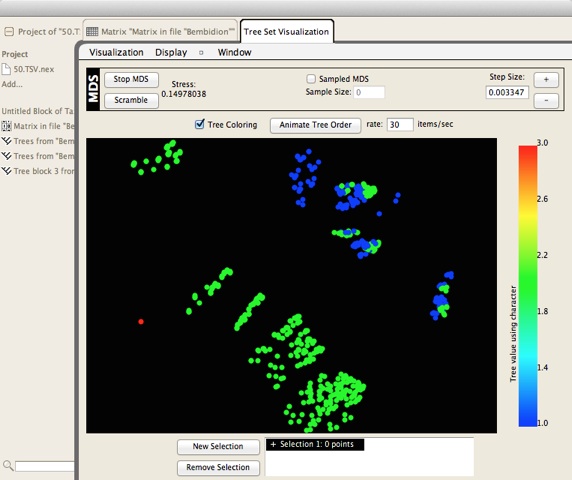Uncheck the Tree Coloring checkbox
The width and height of the screenshot is (572, 480).
pyautogui.click(x=200, y=124)
